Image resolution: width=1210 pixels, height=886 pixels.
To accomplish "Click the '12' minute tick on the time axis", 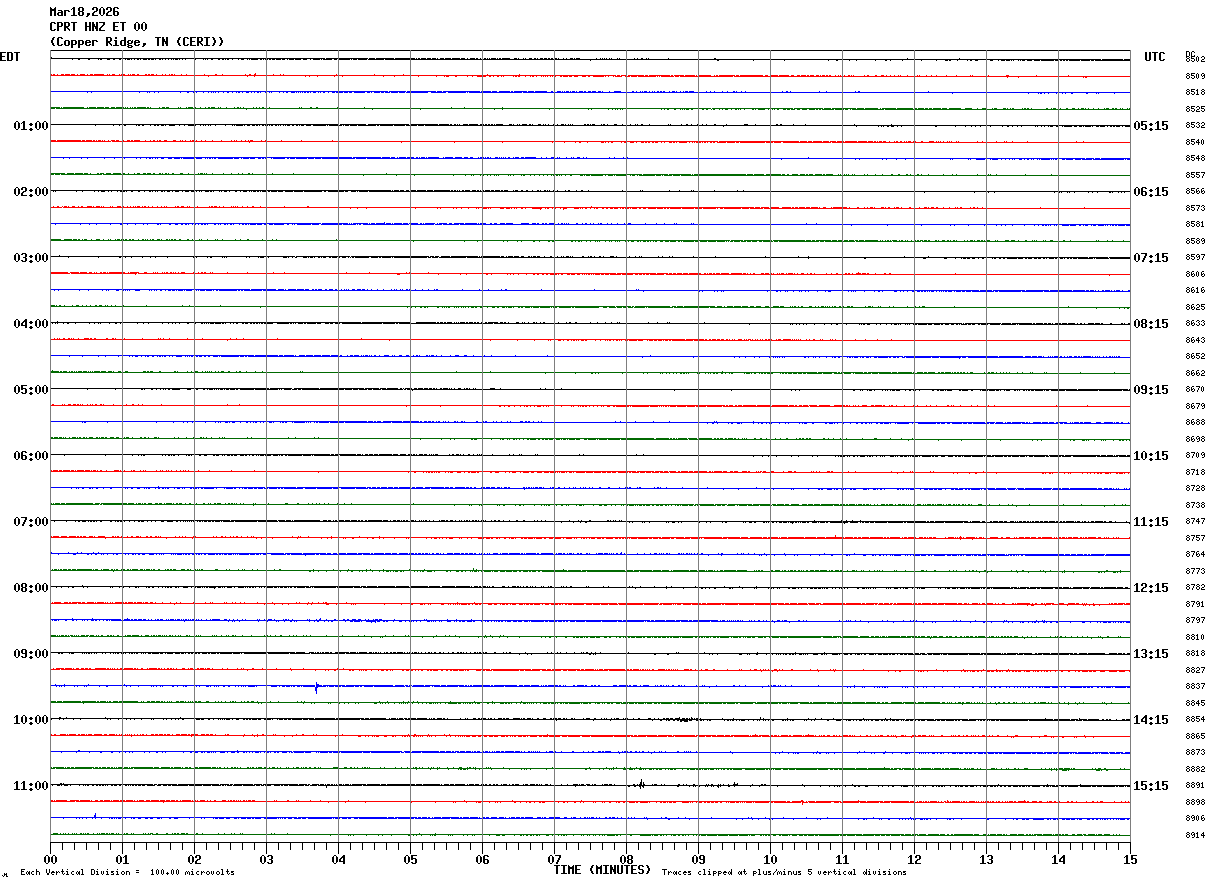I will (914, 859).
